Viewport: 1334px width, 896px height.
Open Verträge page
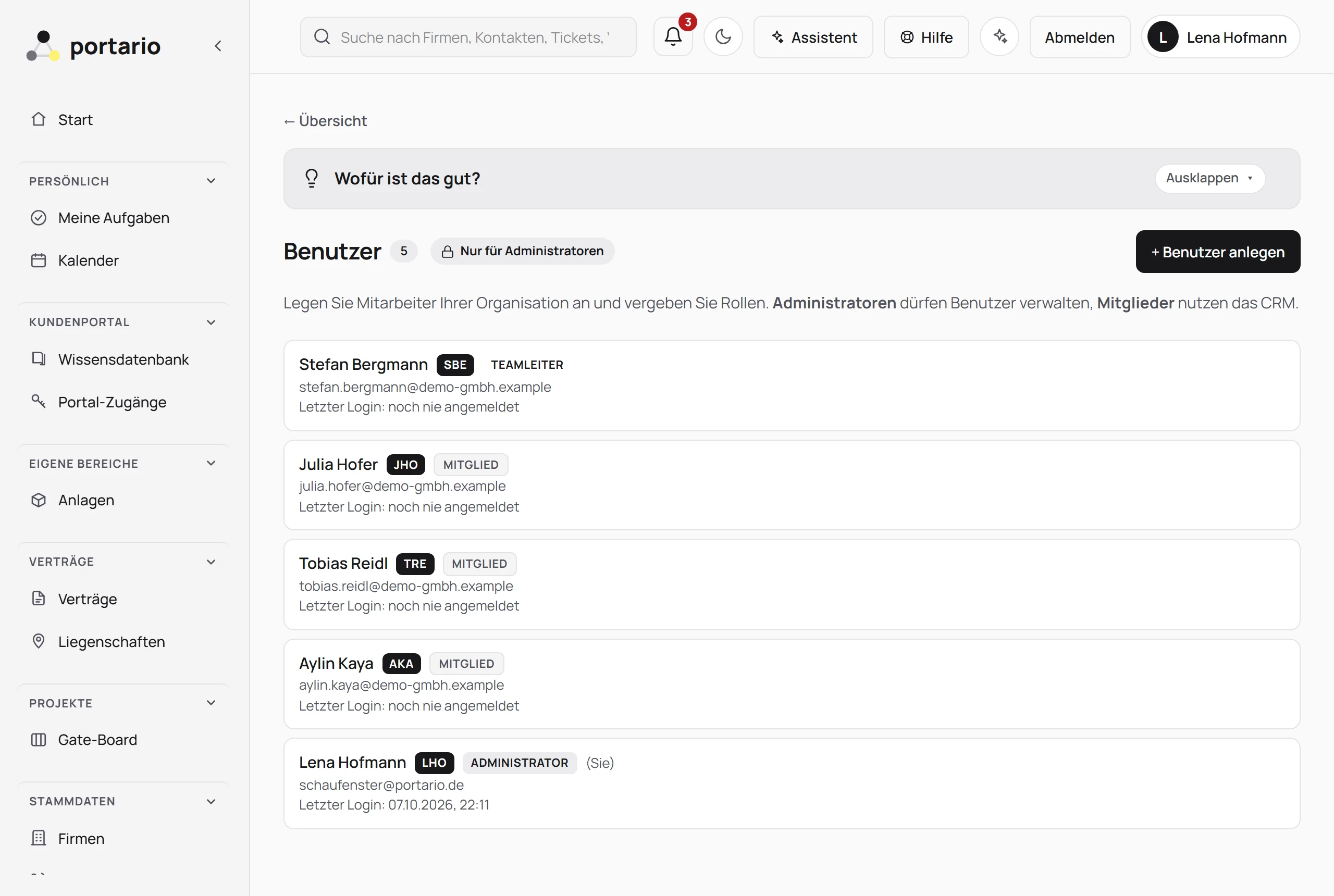coord(123,599)
